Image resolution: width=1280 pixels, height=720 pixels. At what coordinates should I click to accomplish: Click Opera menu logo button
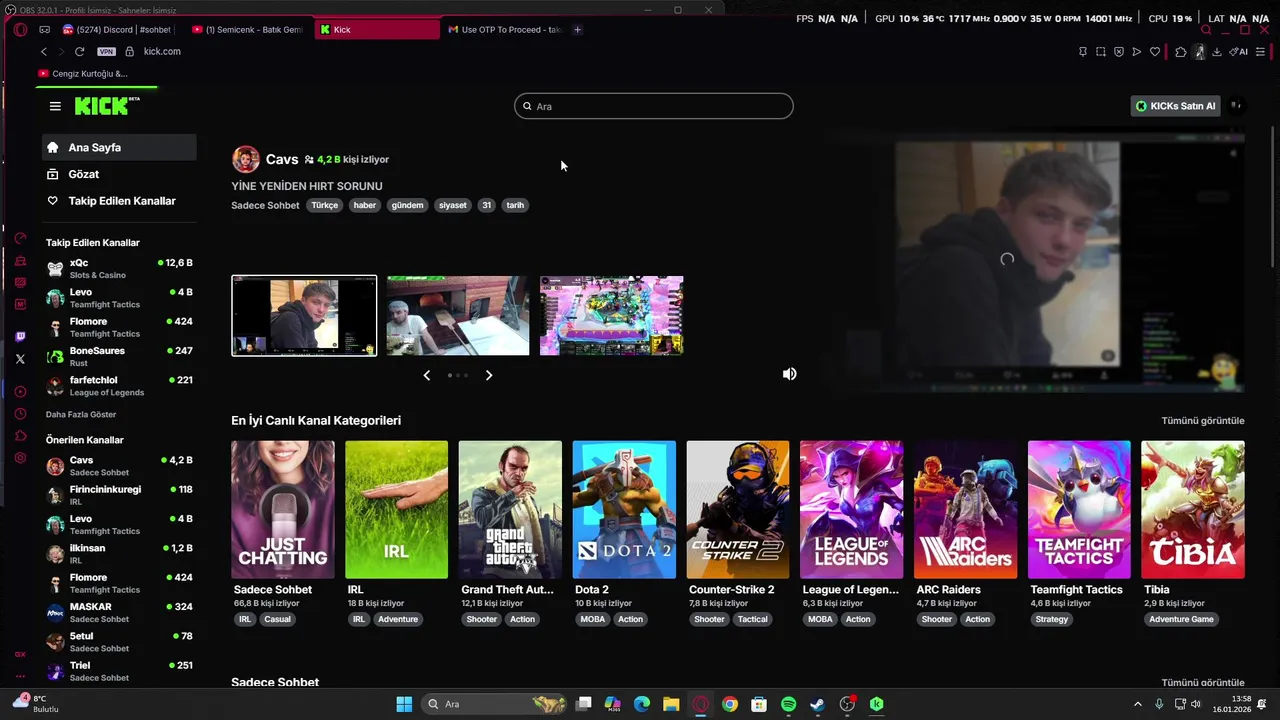coord(20,30)
